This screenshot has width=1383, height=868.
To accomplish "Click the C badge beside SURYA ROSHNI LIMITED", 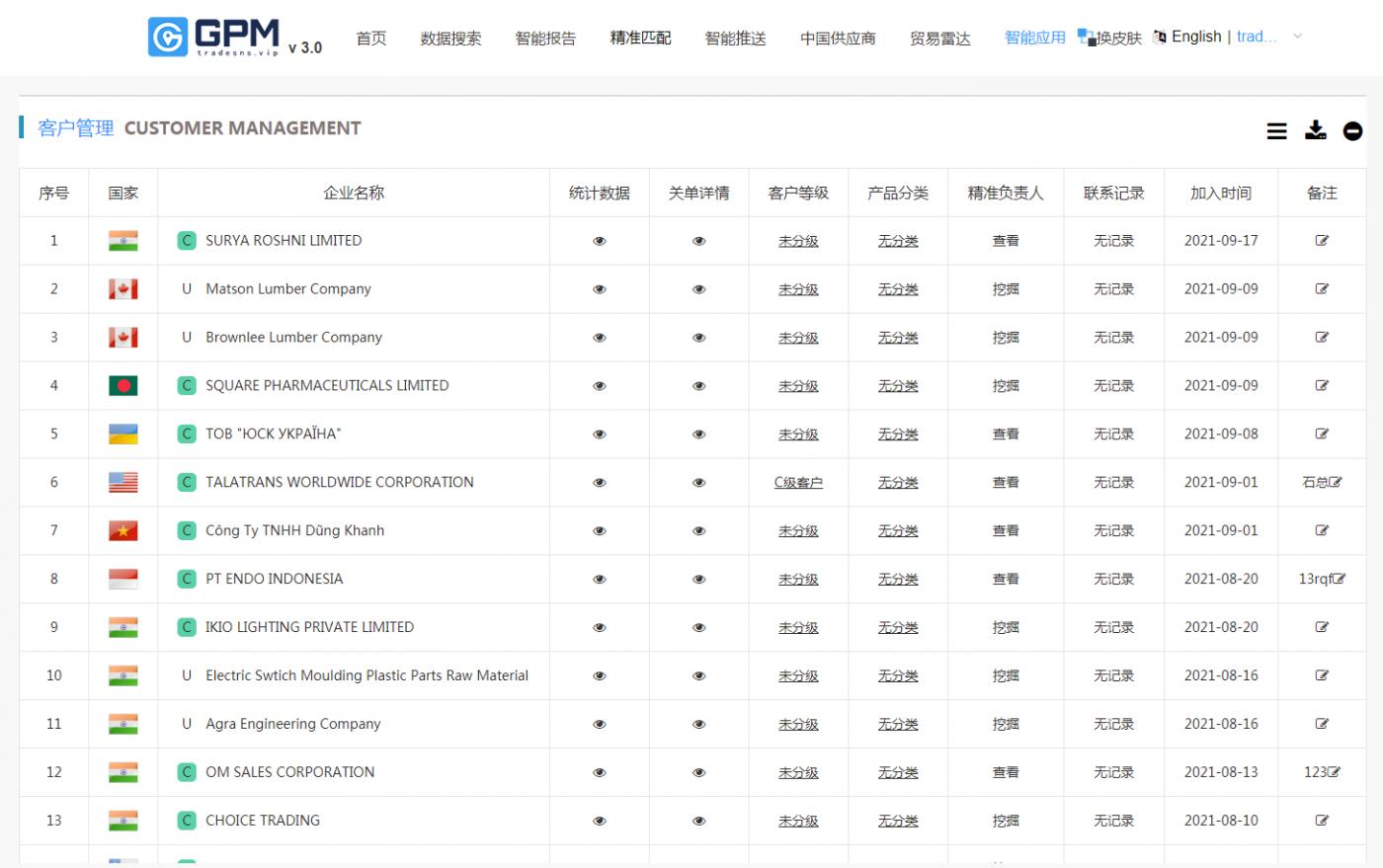I will (187, 240).
